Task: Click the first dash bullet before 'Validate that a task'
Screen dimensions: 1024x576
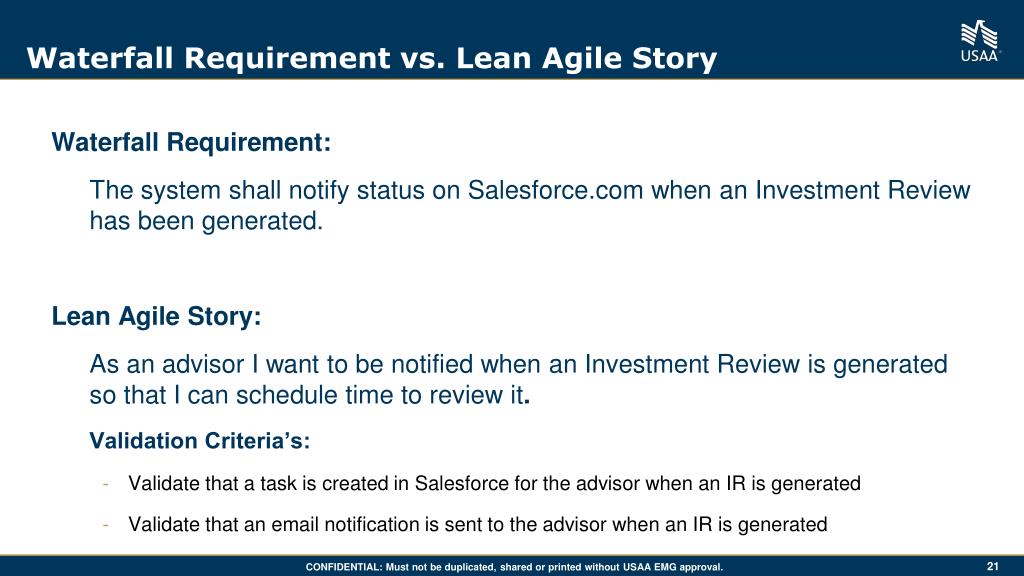Action: click(105, 484)
